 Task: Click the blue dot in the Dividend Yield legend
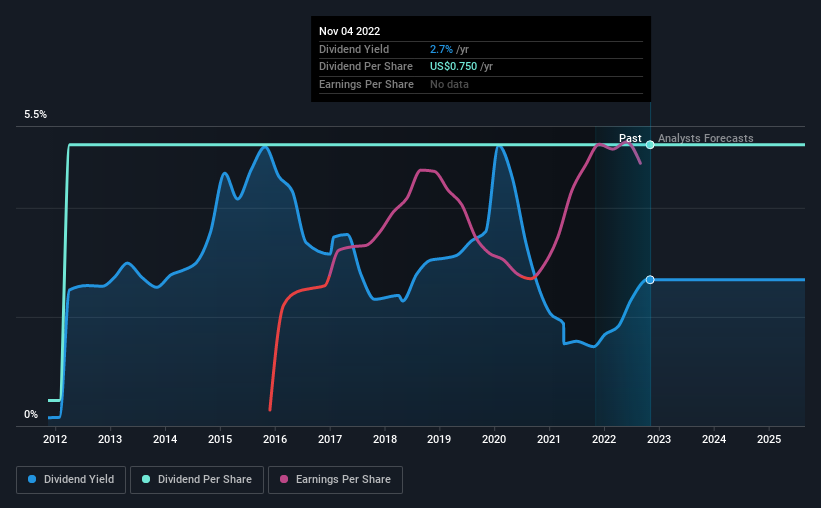[33, 480]
